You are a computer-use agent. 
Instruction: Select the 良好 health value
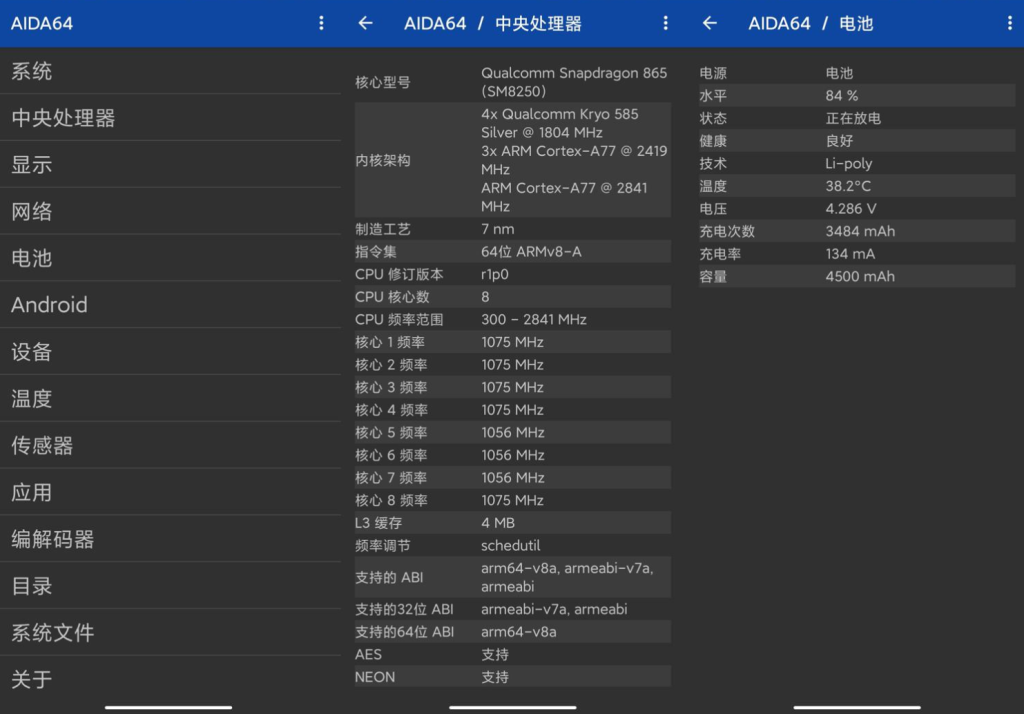pyautogui.click(x=839, y=141)
